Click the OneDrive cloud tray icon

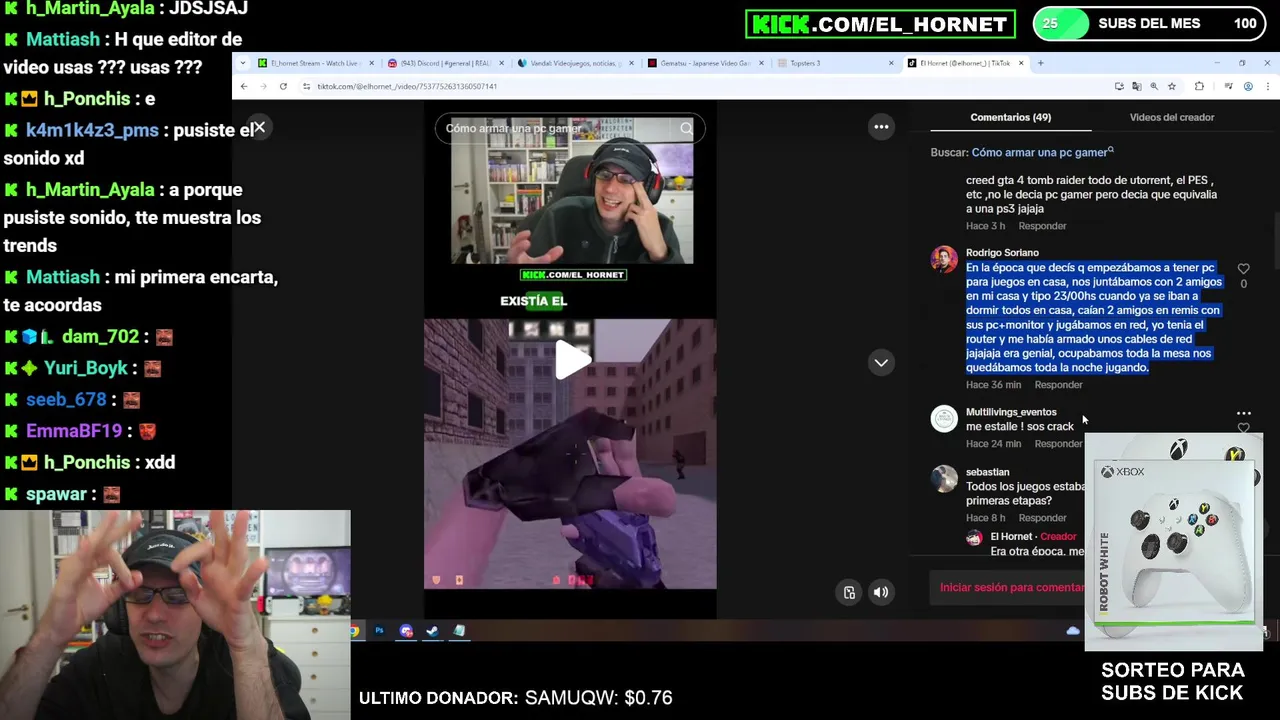coord(1073,631)
